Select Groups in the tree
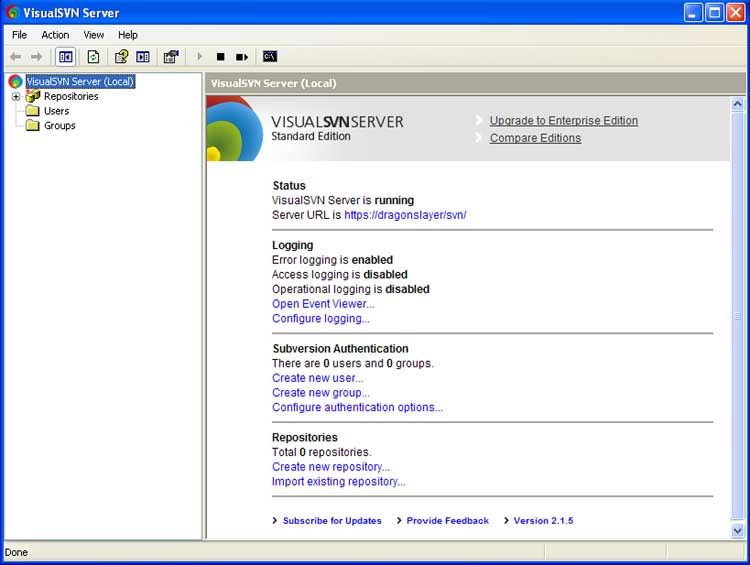The image size is (750, 565). [59, 126]
